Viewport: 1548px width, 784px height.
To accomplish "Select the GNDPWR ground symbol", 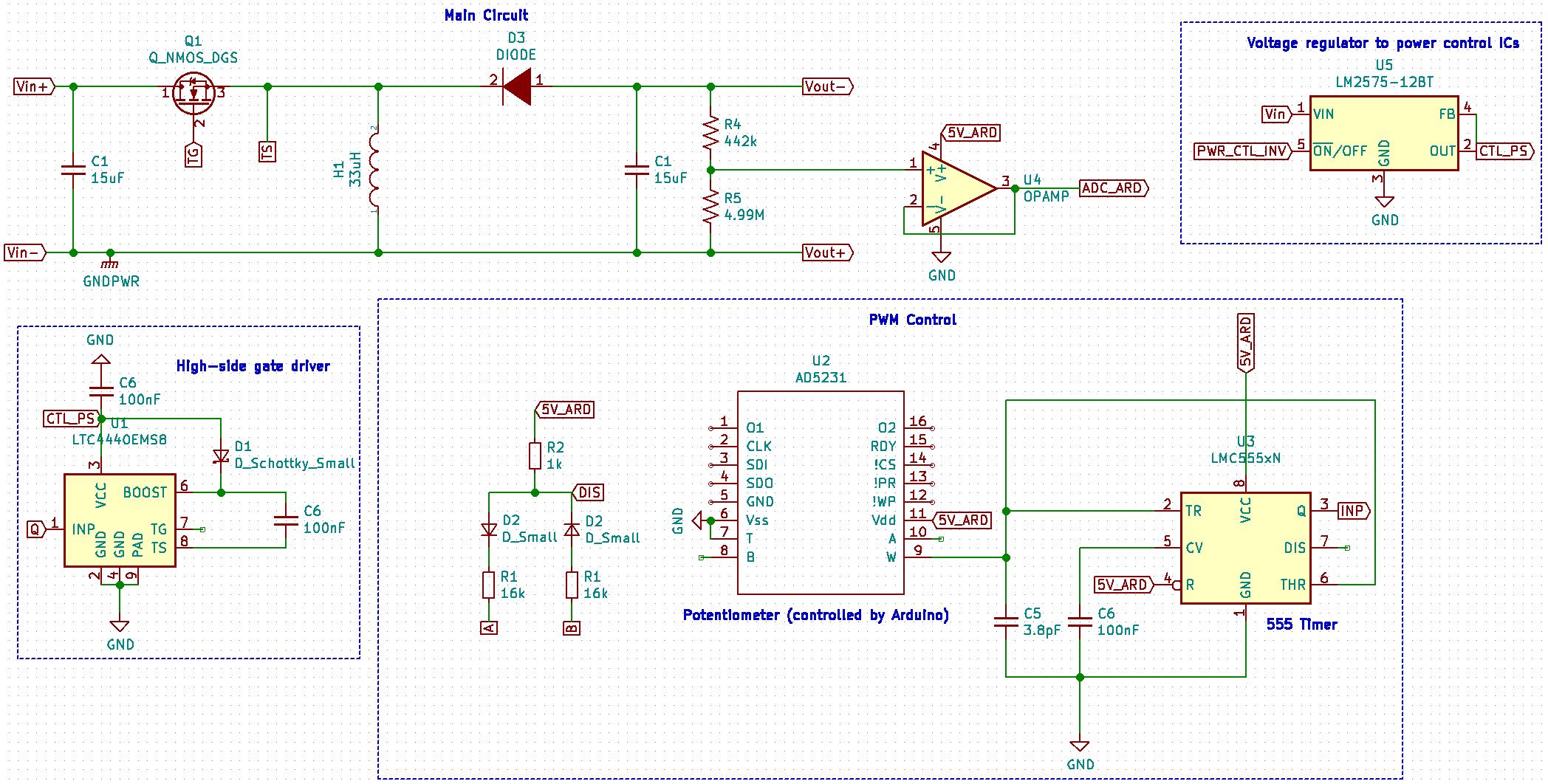I will 110,260.
